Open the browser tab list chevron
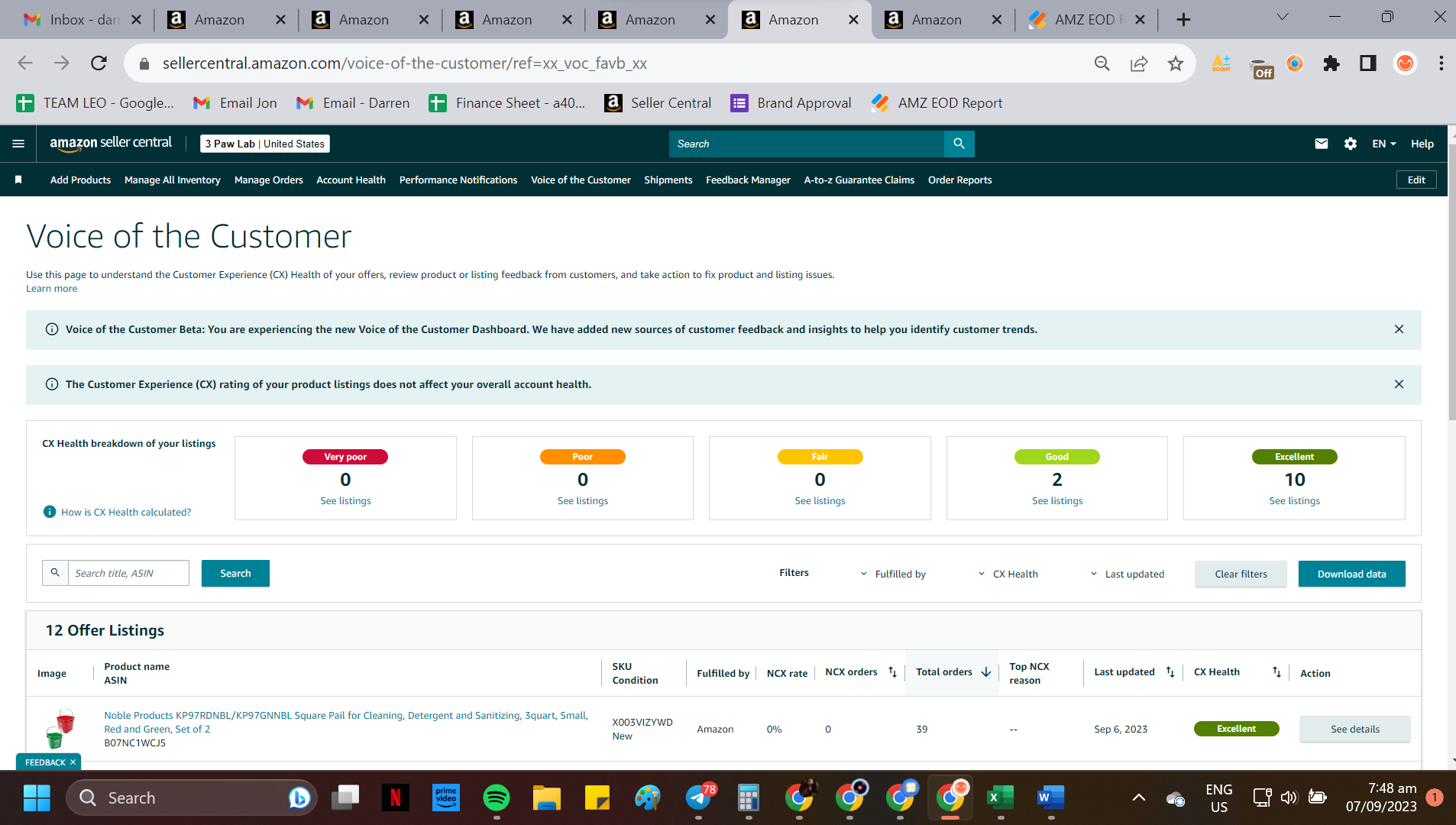Screen dimensions: 1456x825 coord(1282,18)
